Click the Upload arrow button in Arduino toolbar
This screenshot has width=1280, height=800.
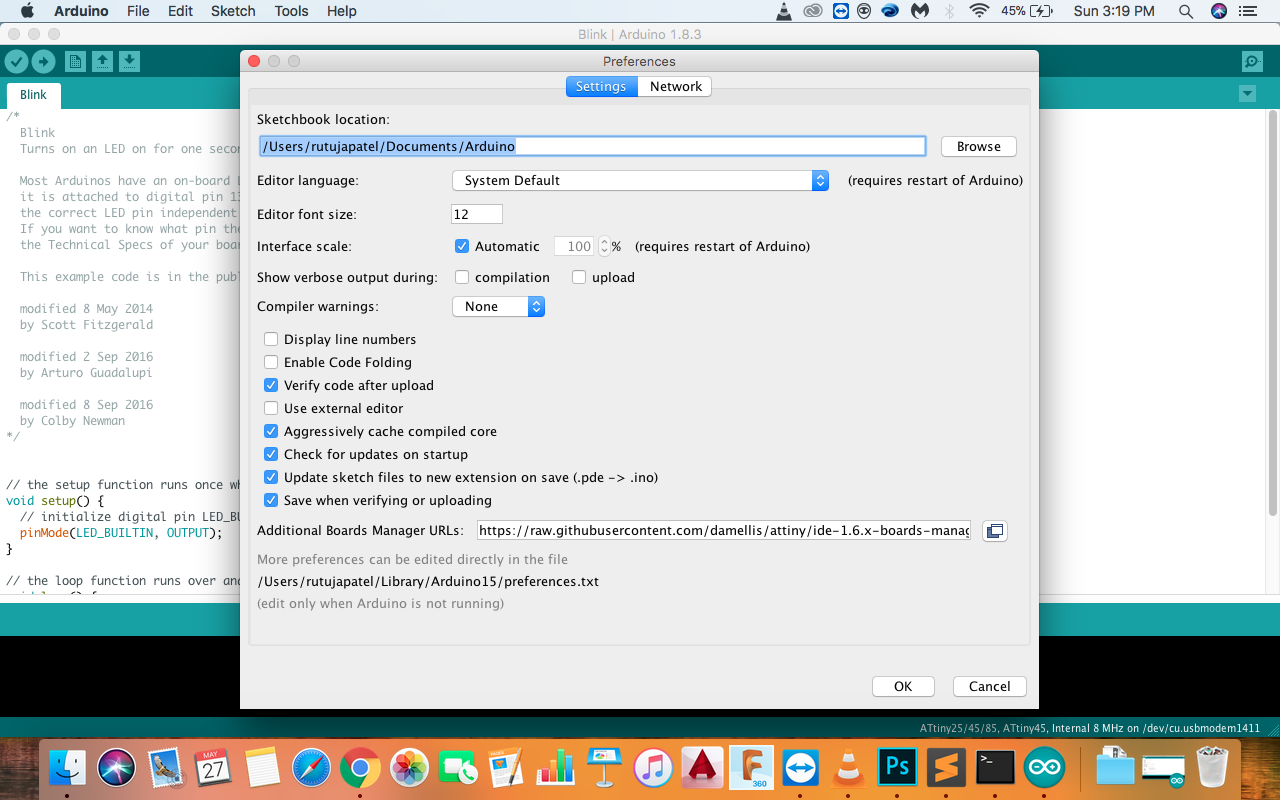[43, 62]
